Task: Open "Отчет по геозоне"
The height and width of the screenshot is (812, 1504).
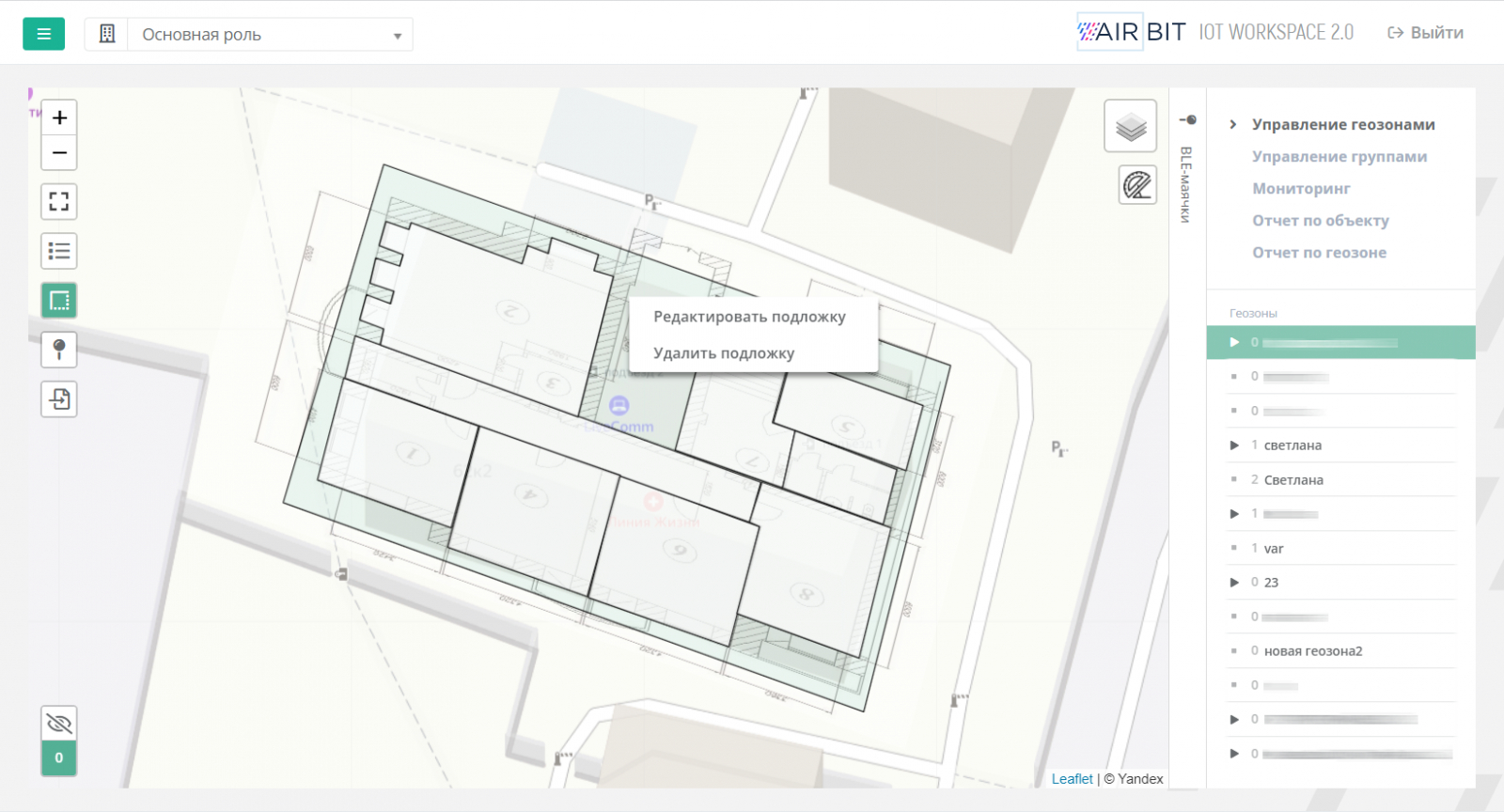Action: [x=1319, y=252]
